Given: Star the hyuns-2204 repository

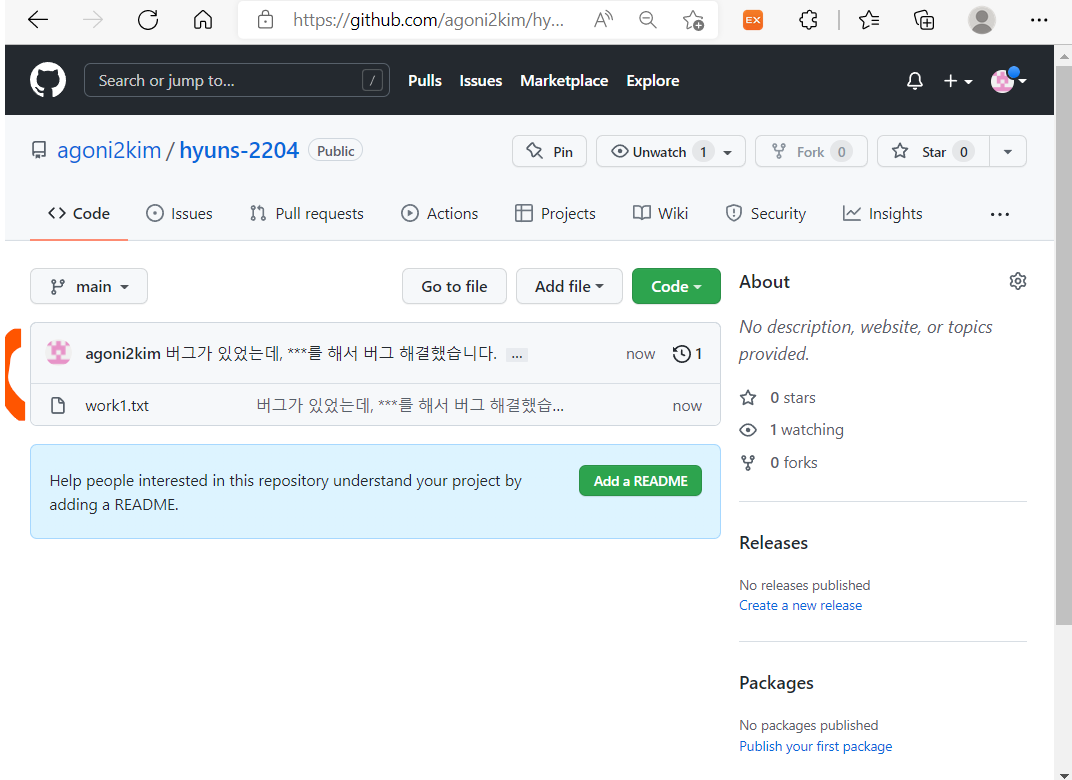Looking at the screenshot, I should tap(933, 151).
